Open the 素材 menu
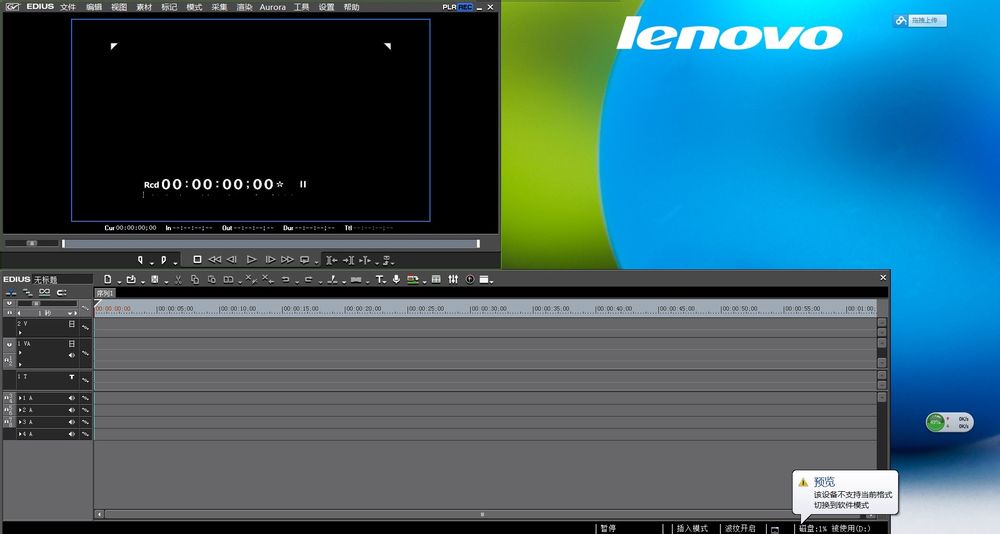 [144, 7]
